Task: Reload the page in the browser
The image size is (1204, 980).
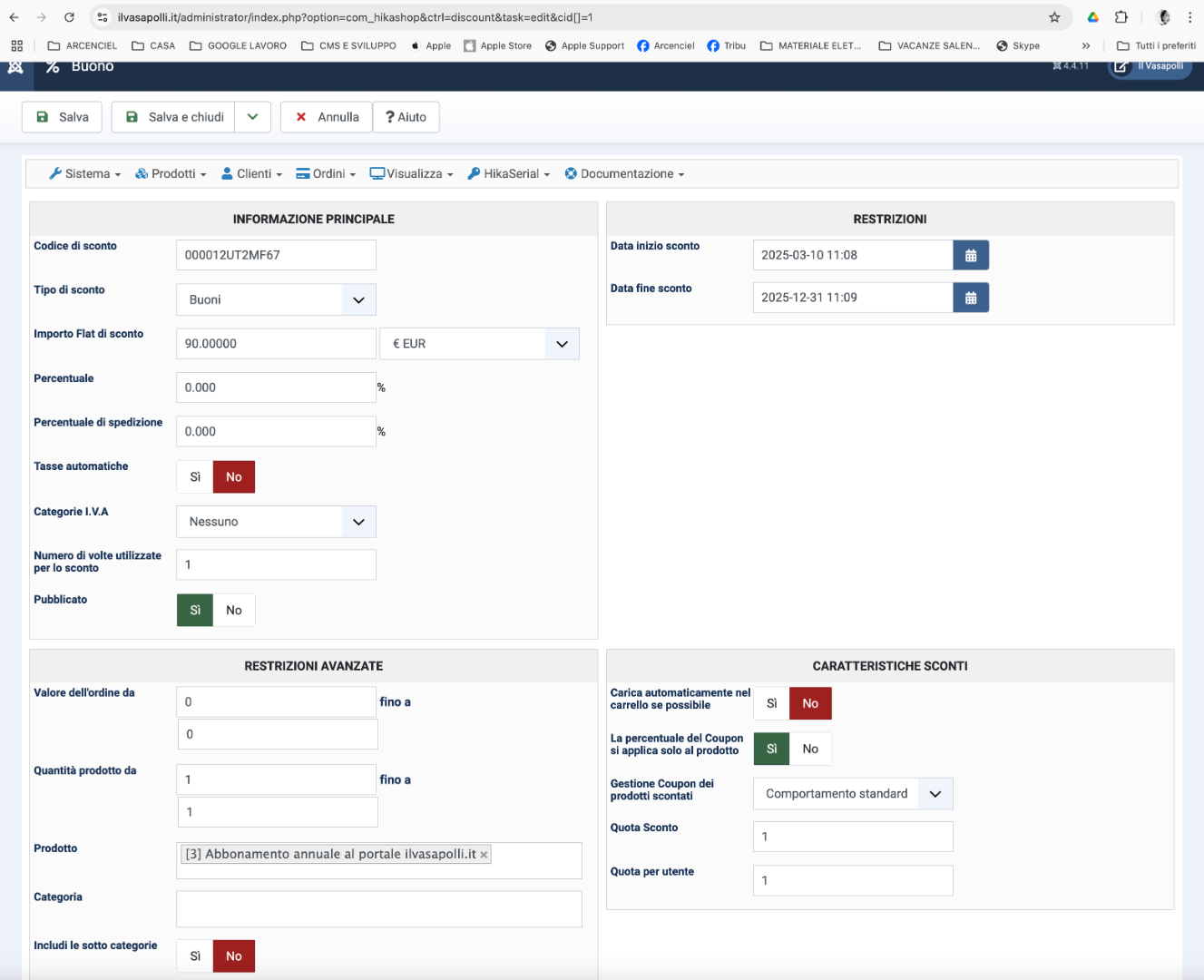Action: (69, 17)
